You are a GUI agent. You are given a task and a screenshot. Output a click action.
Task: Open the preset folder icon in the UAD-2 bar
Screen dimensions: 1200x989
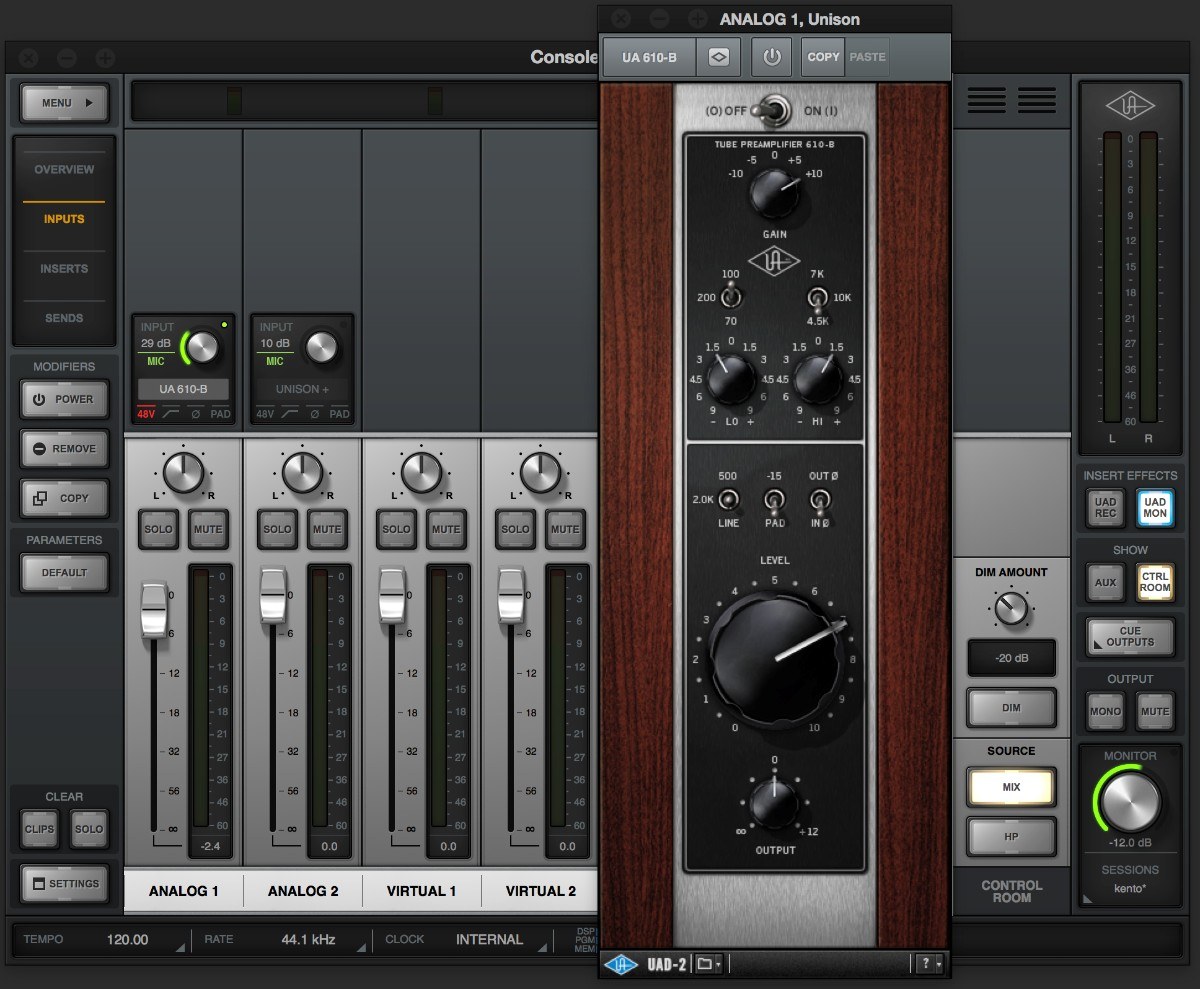tap(708, 964)
